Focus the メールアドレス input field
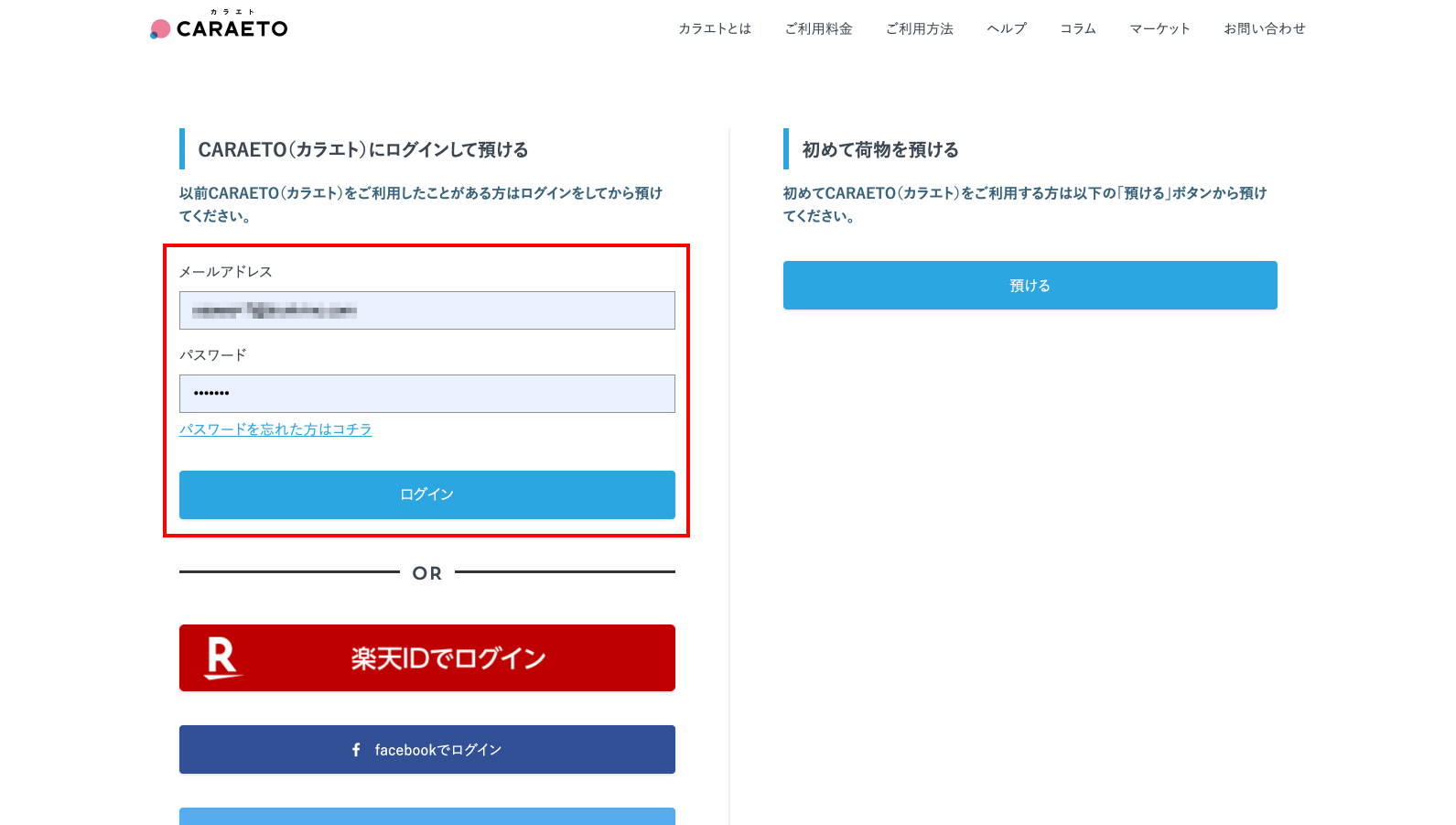 click(x=427, y=310)
